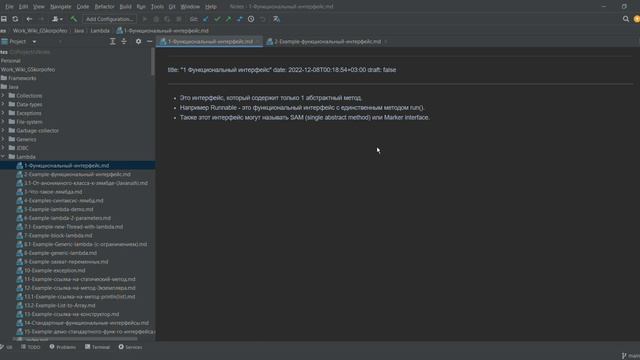Collapse the Lambda folder
Viewport: 640px width, 360px height.
coord(3,157)
